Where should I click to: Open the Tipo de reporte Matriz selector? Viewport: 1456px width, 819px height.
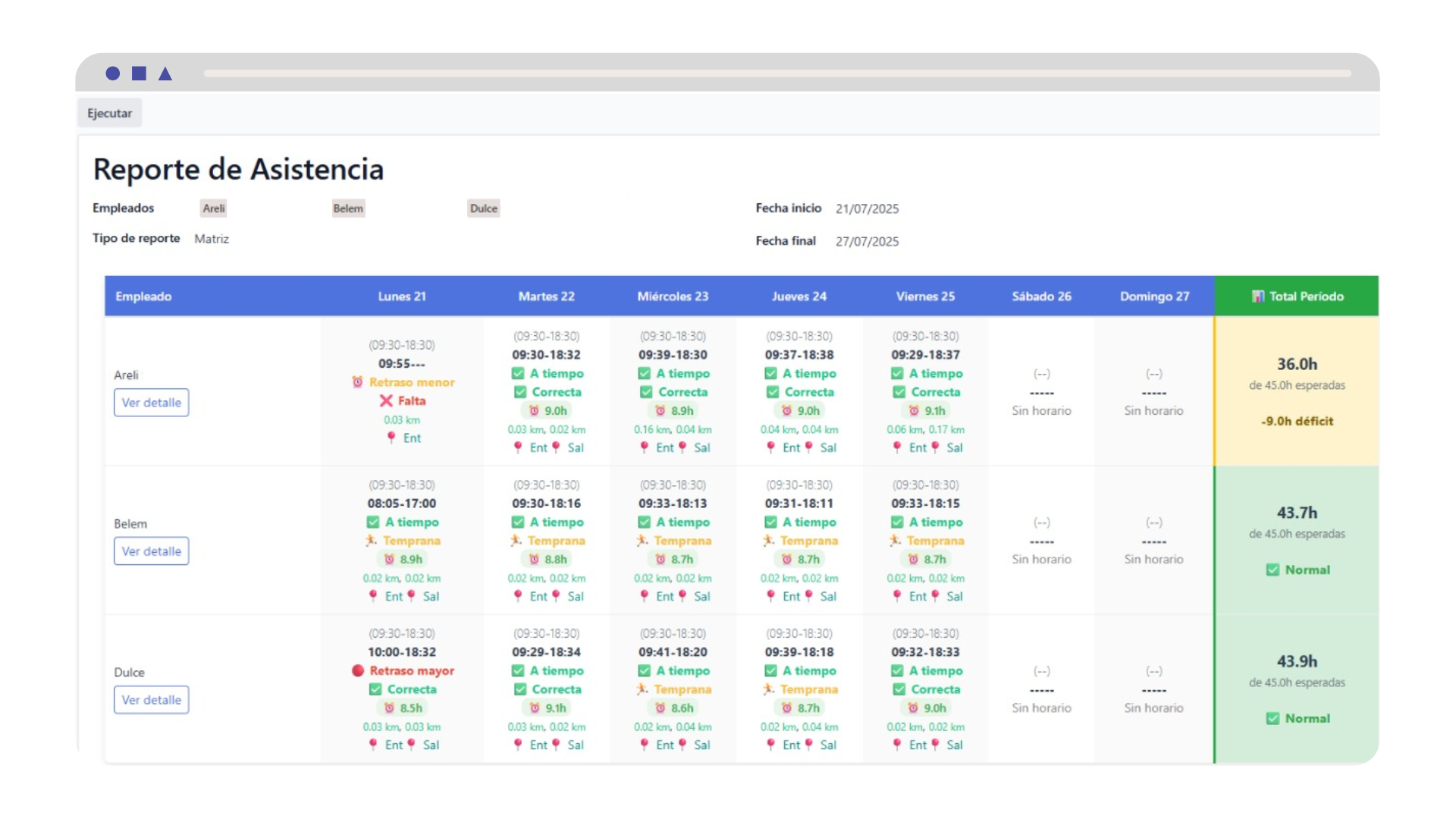coord(212,238)
